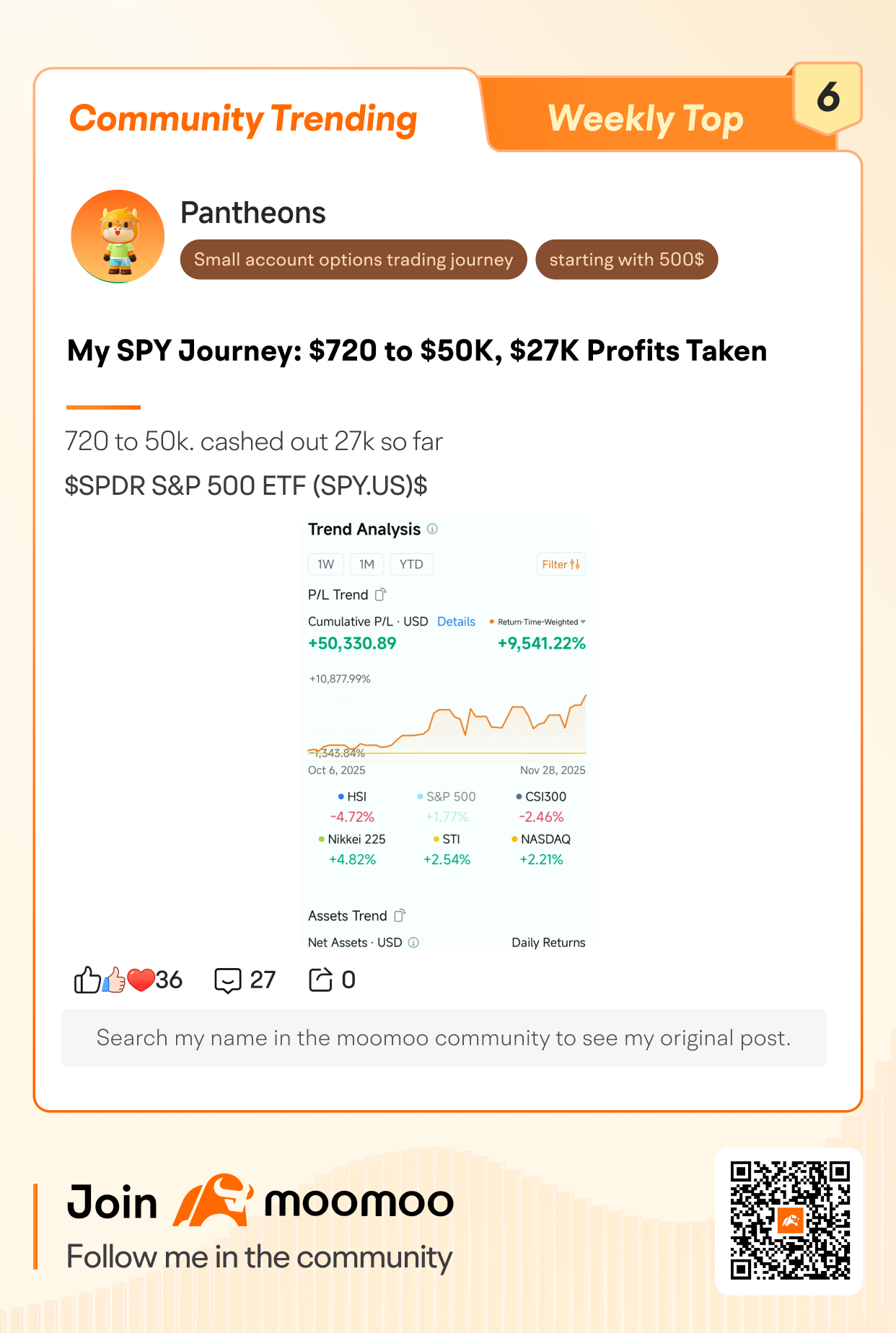Select the YTD time range tab
This screenshot has height=1333, width=896.
coord(411,564)
